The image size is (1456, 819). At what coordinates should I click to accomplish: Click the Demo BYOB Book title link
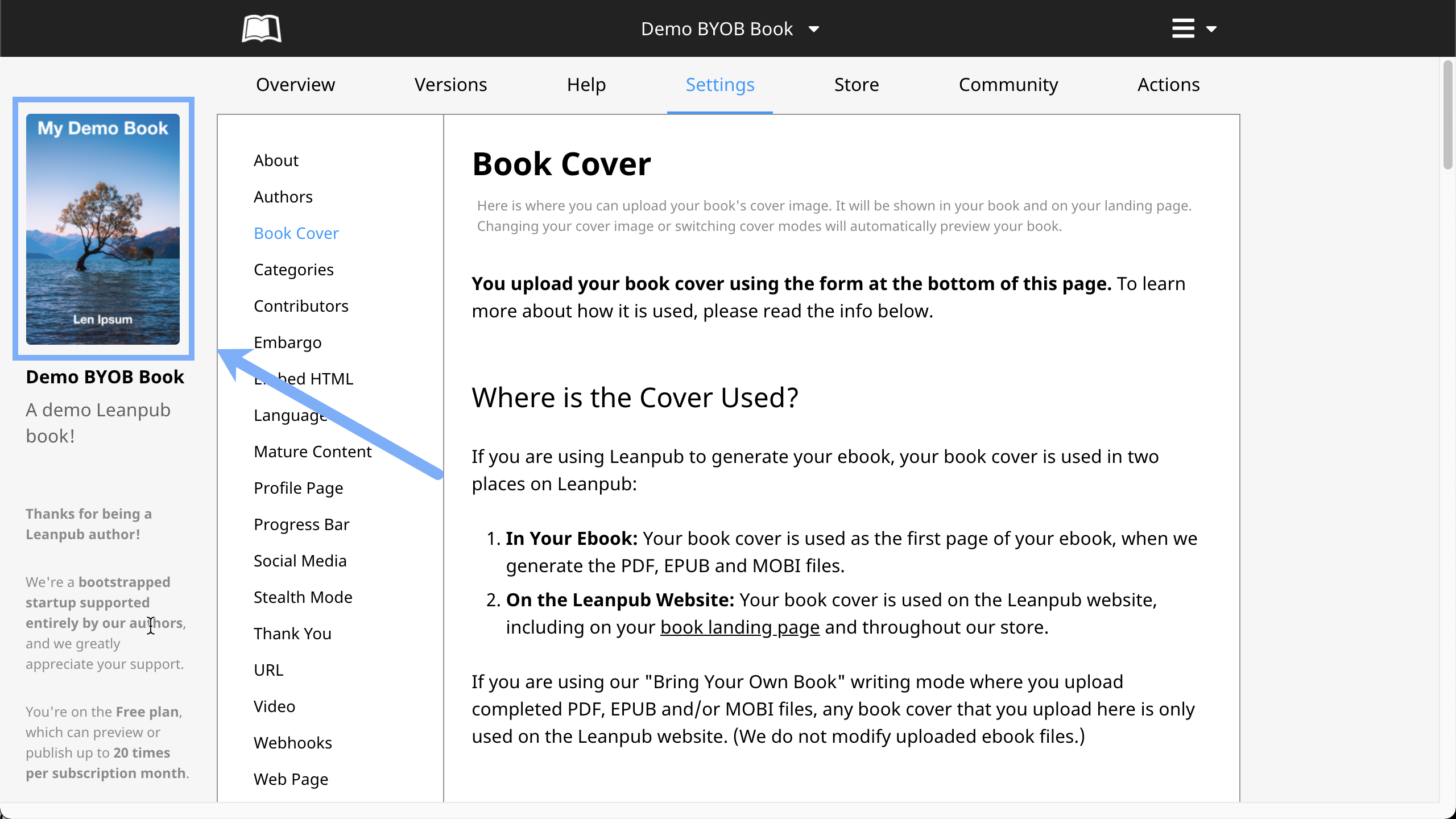[x=105, y=377]
